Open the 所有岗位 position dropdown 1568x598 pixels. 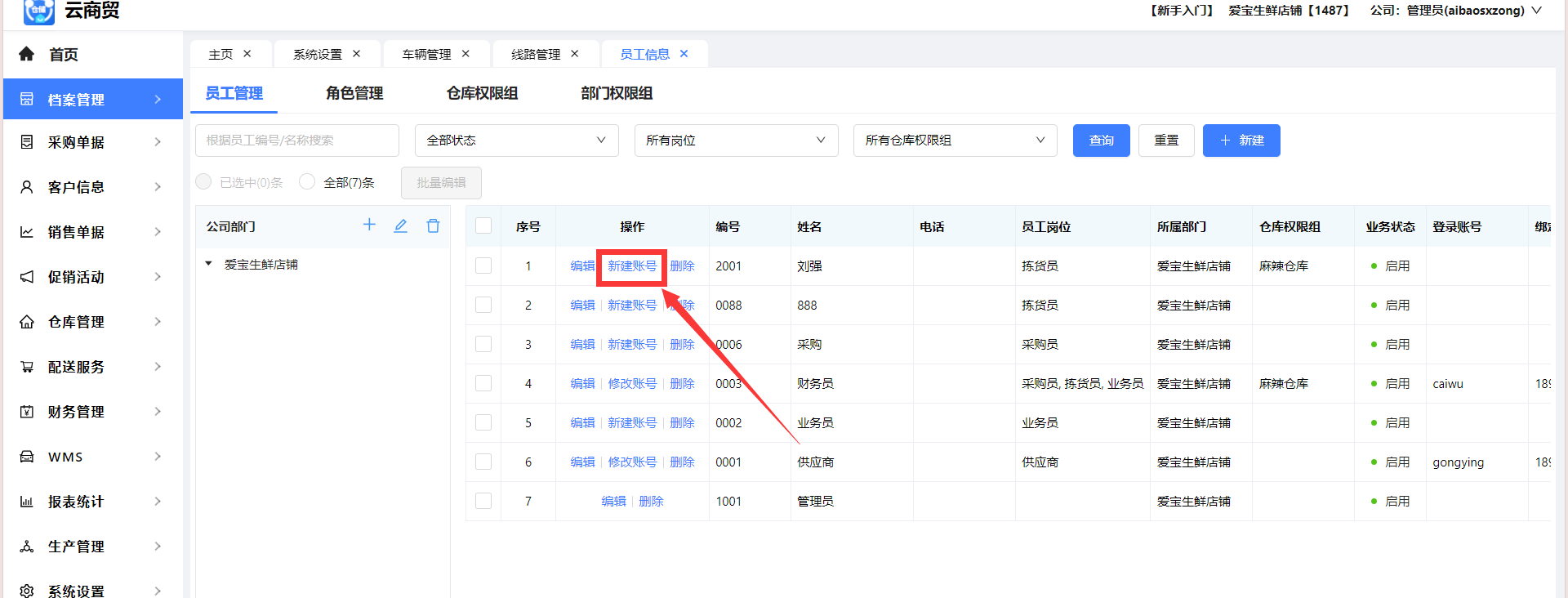736,141
